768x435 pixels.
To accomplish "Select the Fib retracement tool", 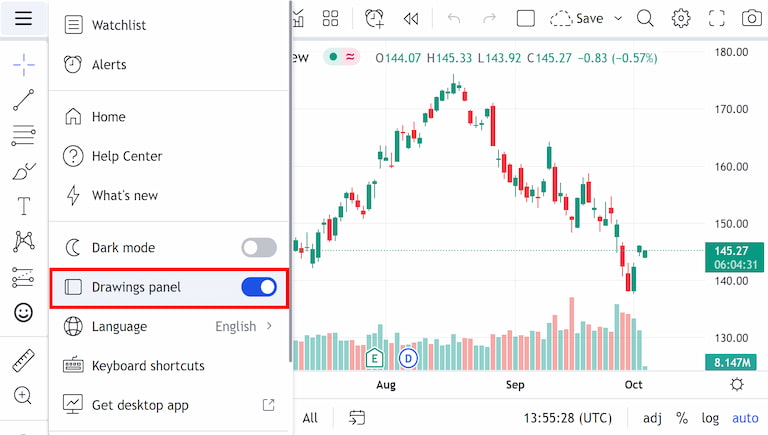I will coord(24,135).
